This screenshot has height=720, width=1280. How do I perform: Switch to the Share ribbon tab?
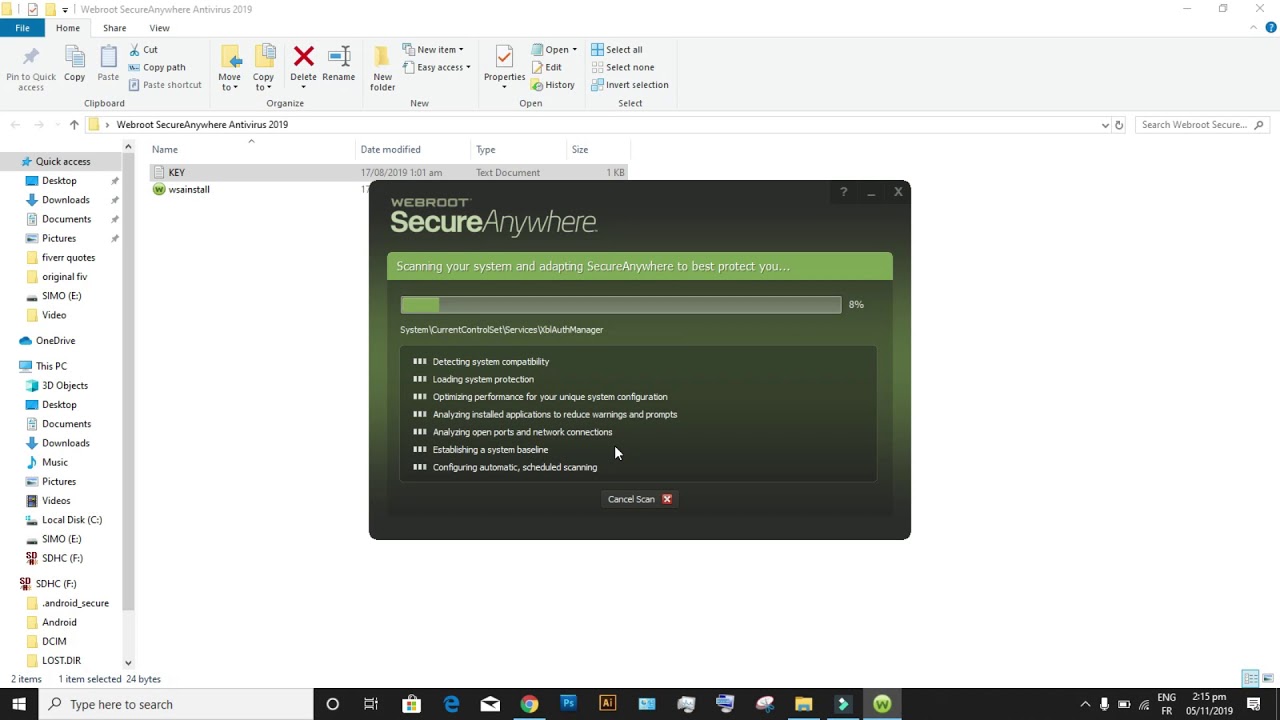[x=114, y=28]
